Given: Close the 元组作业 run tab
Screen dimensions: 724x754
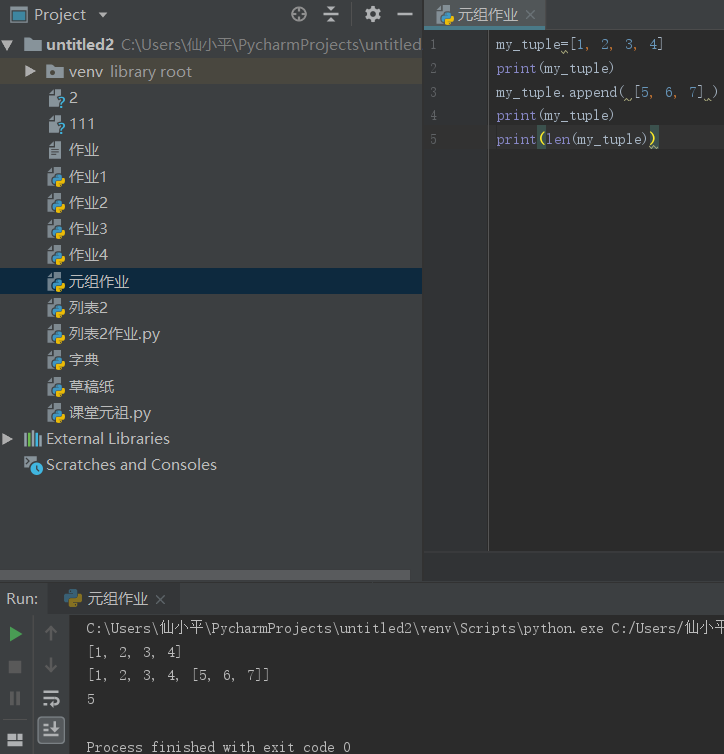Looking at the screenshot, I should tap(161, 600).
